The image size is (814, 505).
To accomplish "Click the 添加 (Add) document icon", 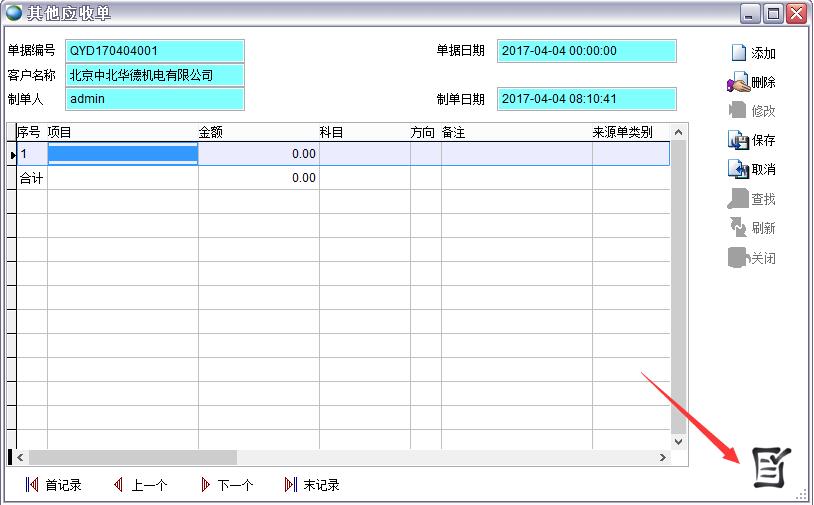I will click(737, 53).
